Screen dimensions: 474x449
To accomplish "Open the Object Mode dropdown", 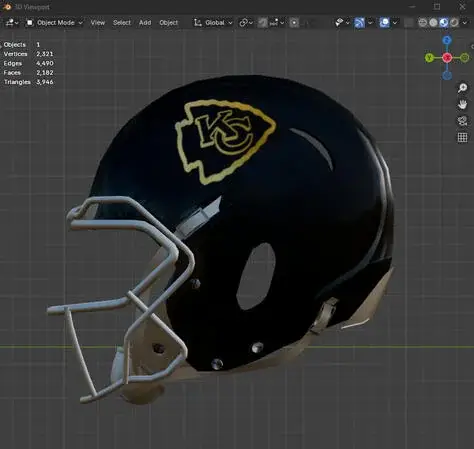I will pyautogui.click(x=55, y=23).
